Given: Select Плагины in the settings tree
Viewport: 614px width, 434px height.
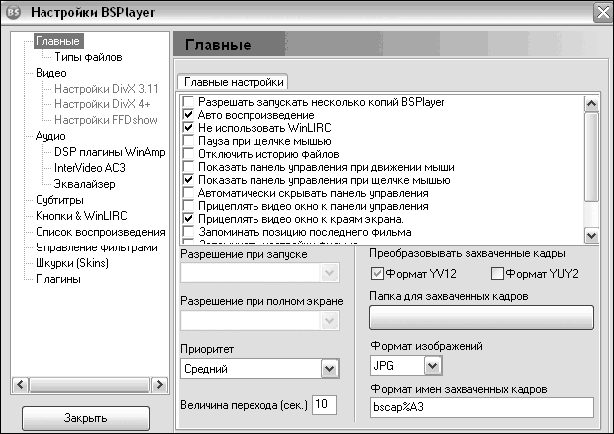Looking at the screenshot, I should pyautogui.click(x=58, y=279).
